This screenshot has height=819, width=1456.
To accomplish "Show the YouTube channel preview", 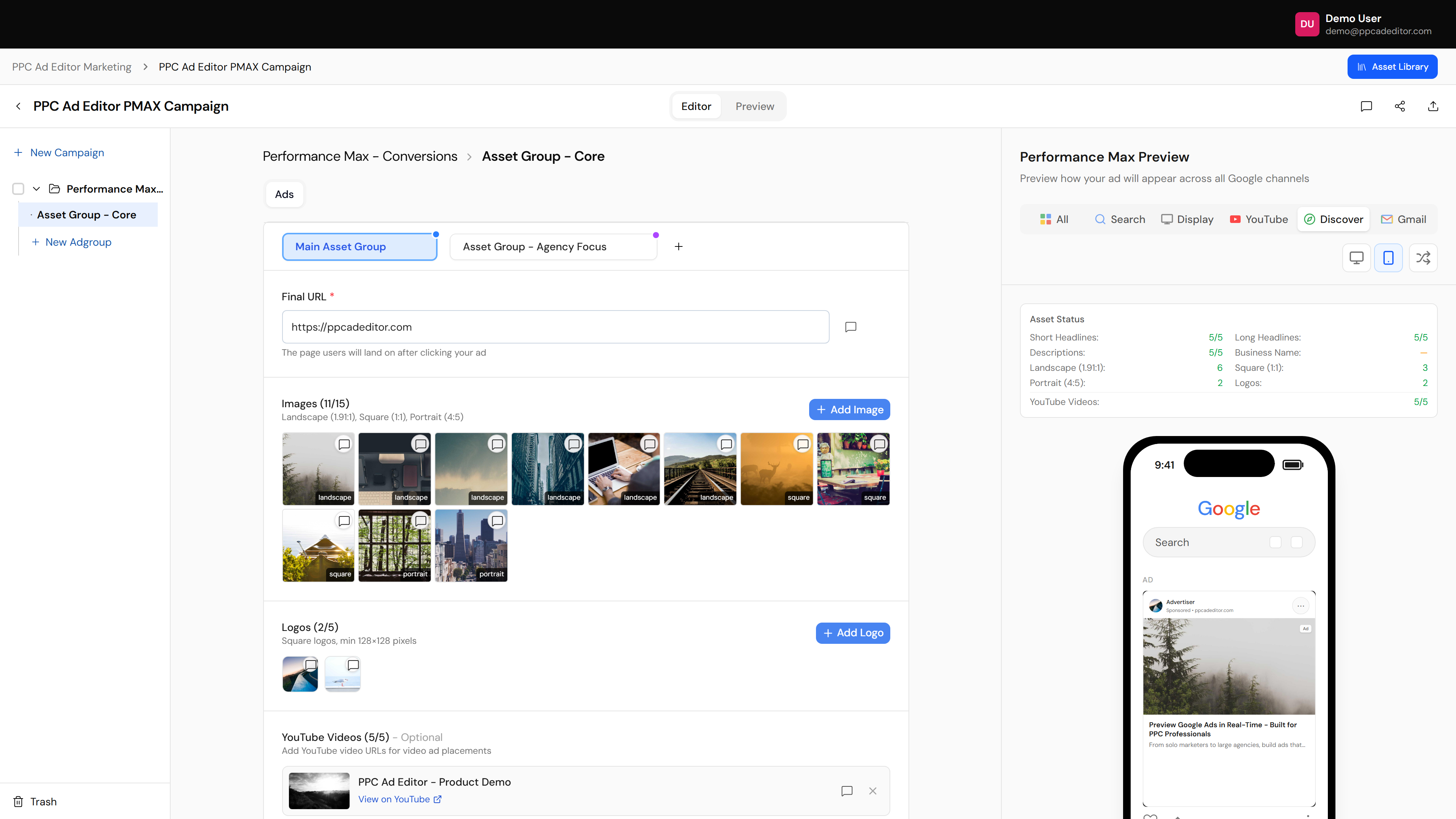I will click(1259, 219).
